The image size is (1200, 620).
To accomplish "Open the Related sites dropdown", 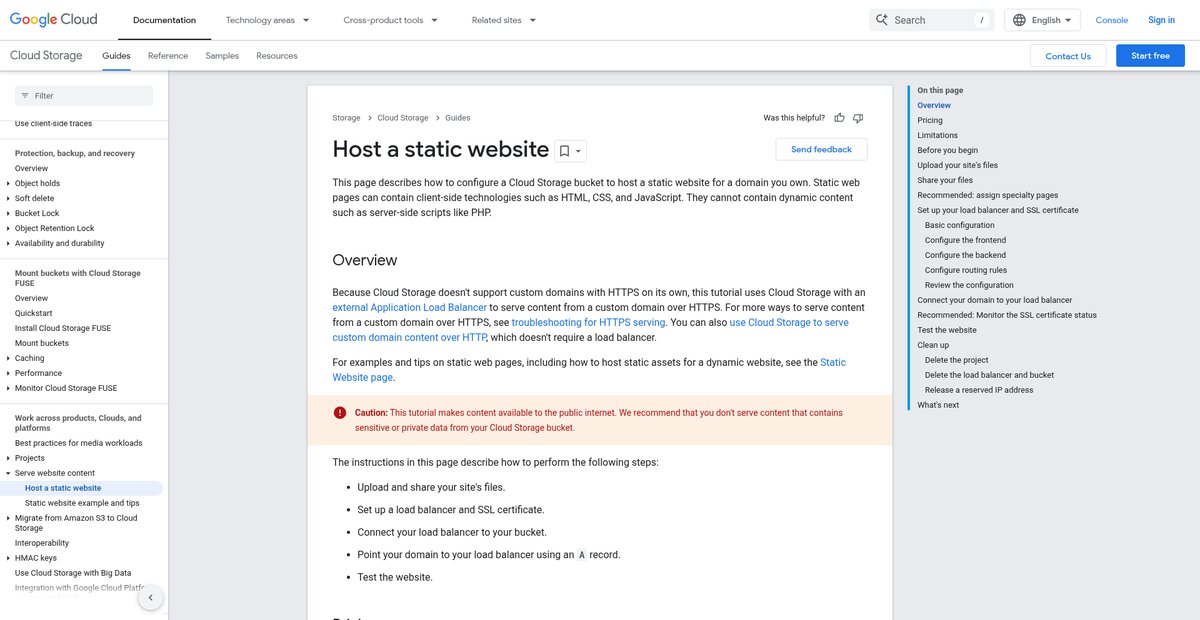I will pos(504,20).
